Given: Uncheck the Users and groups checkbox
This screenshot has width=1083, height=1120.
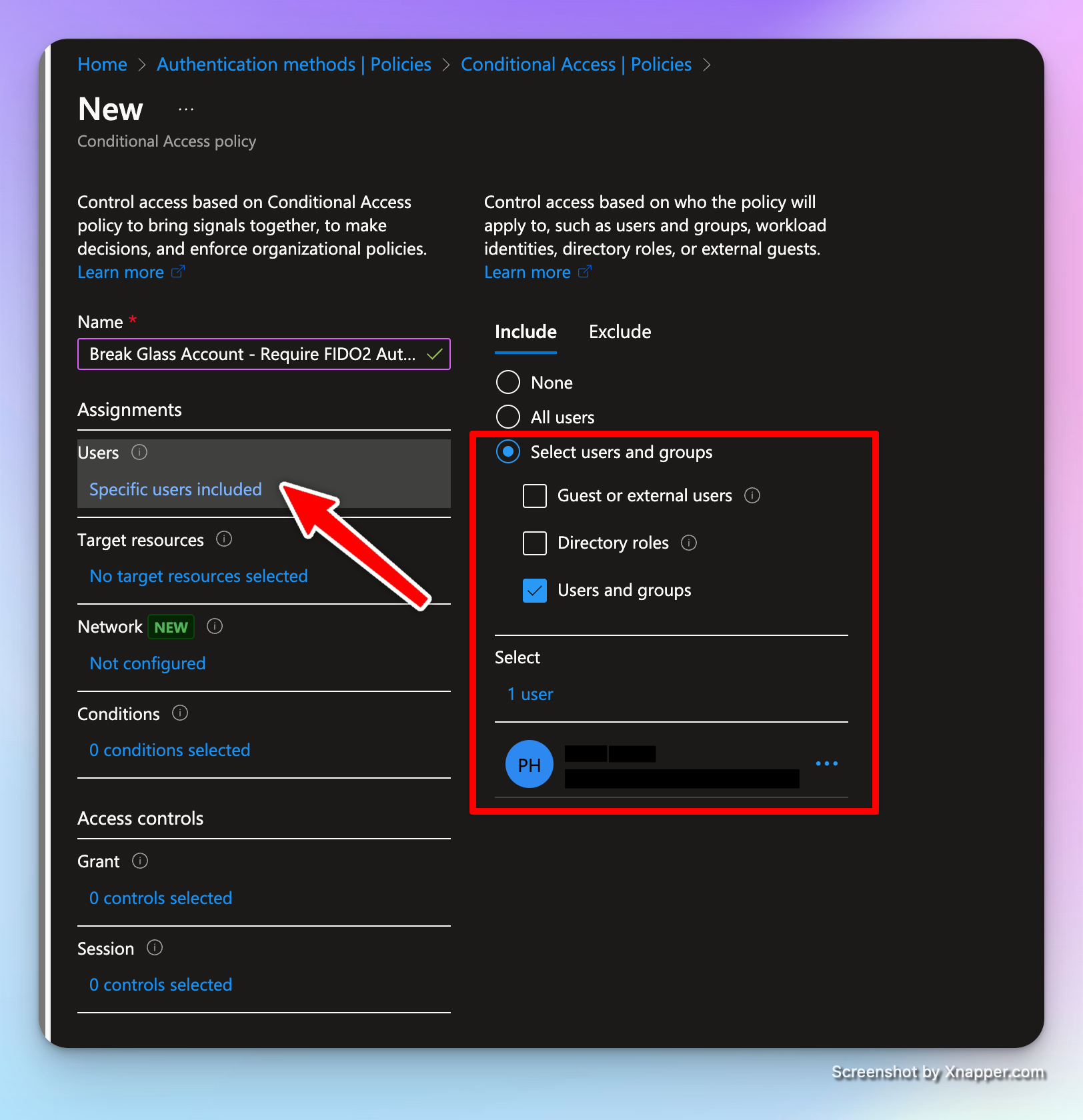Looking at the screenshot, I should click(x=535, y=591).
